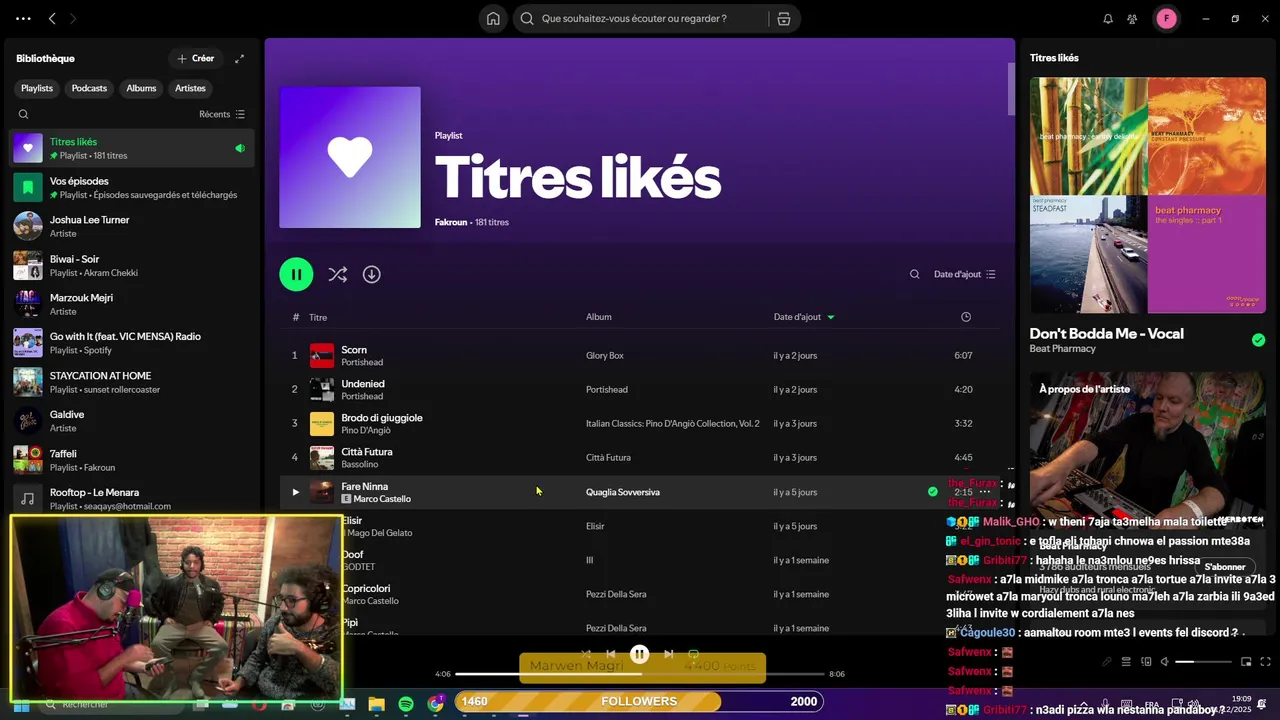Switch player to full screen
Screen dimensions: 1280x720
point(1266,661)
